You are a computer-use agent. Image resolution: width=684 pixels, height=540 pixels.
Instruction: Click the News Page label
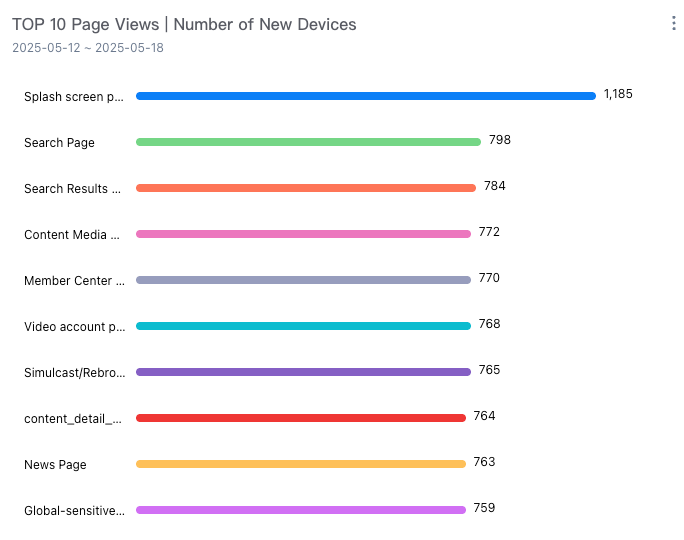55,465
